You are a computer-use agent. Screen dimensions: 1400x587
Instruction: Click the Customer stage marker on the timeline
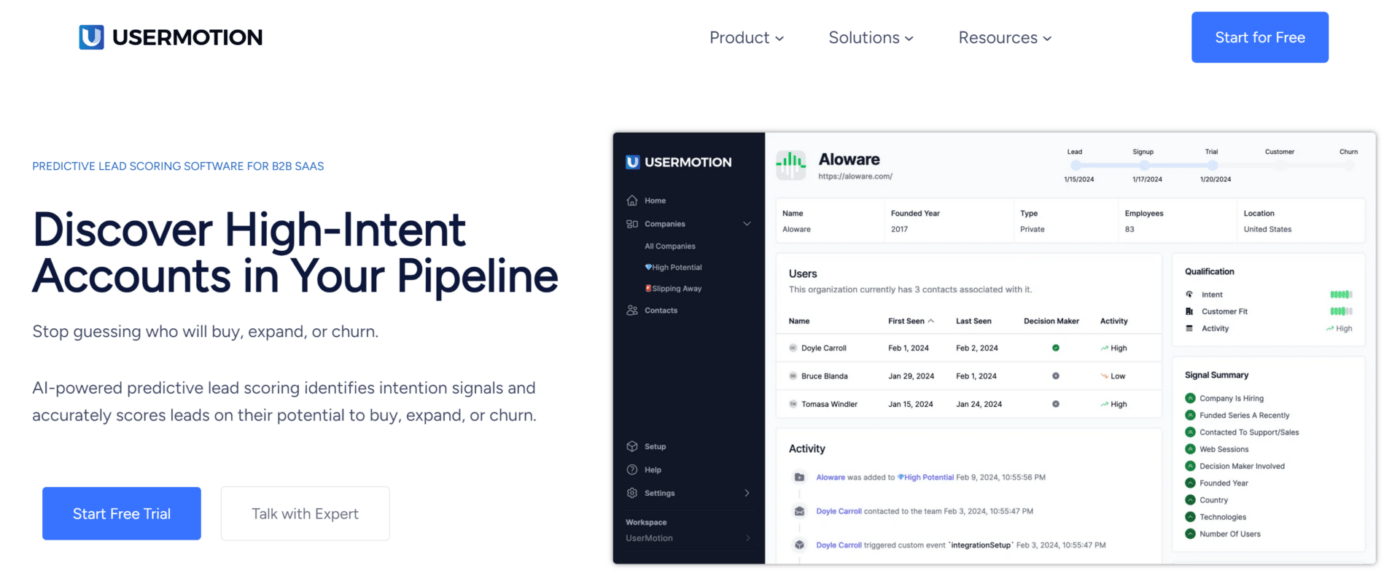(1280, 165)
